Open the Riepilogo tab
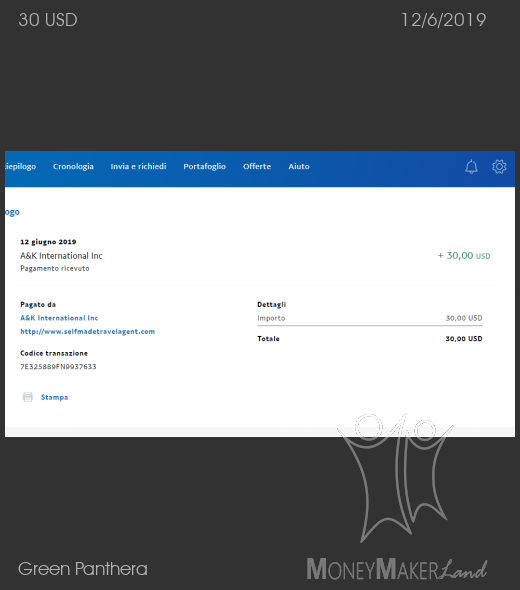Viewport: 520px width, 590px height. [21, 166]
